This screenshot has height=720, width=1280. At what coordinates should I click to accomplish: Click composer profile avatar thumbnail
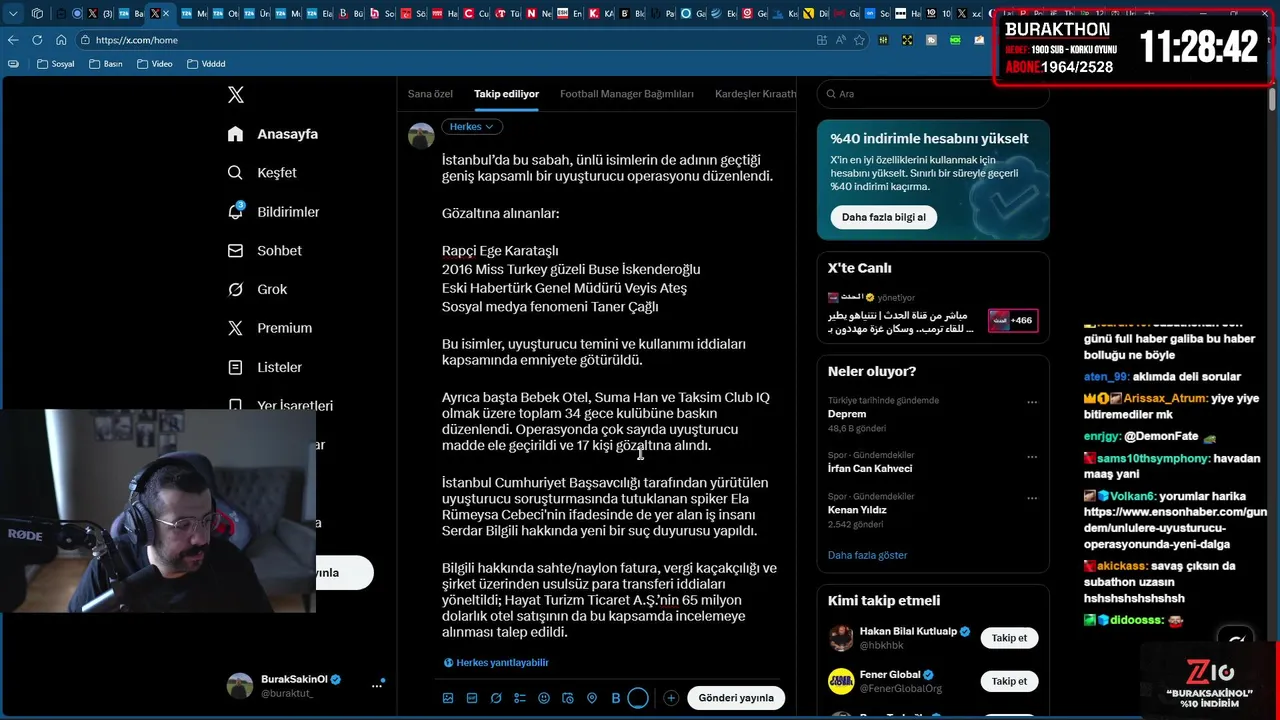(421, 135)
